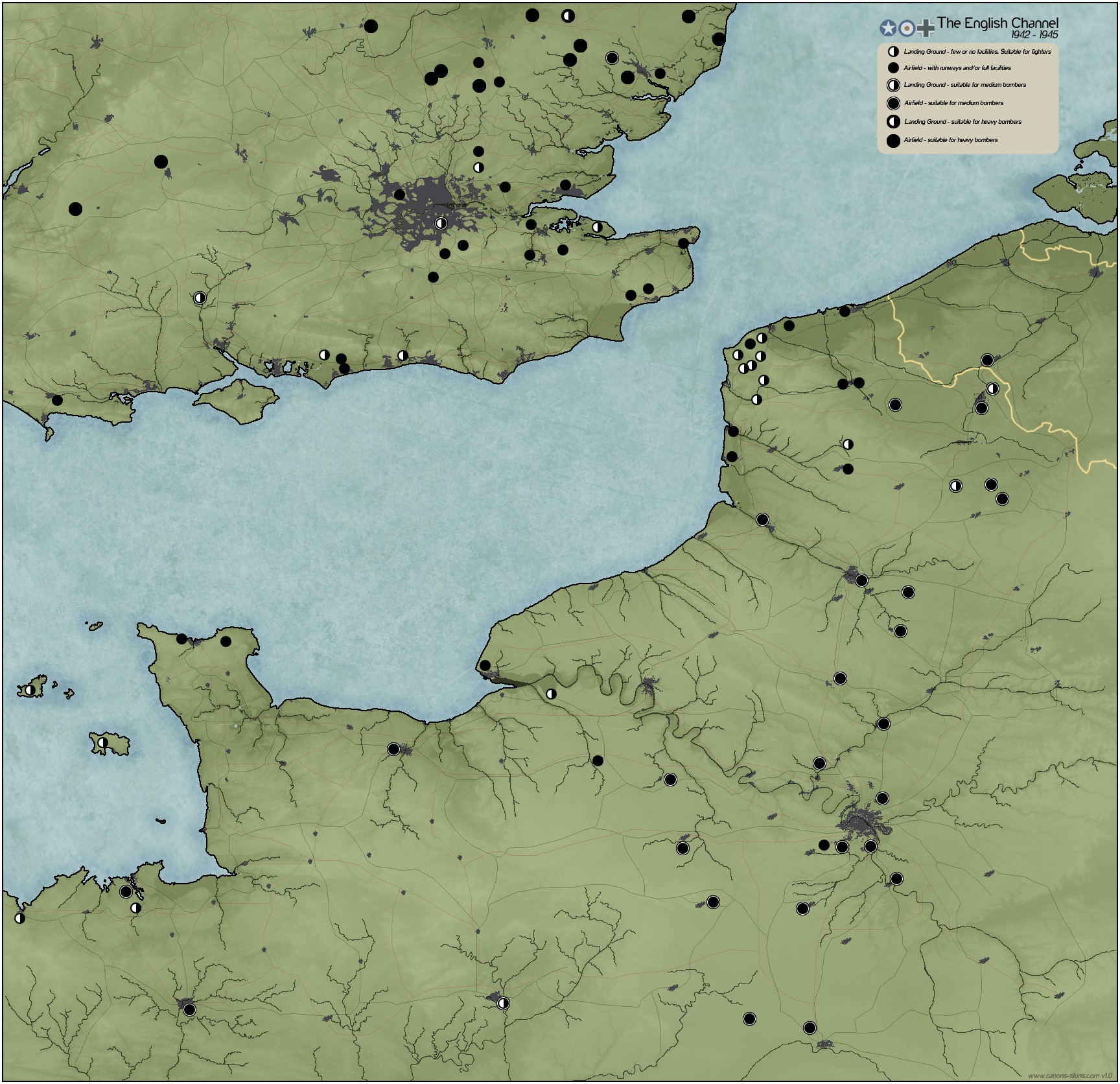Image resolution: width=1120 pixels, height=1084 pixels.
Task: Click "Landing Ground - suitable for medium bombers" text
Action: 965,85
